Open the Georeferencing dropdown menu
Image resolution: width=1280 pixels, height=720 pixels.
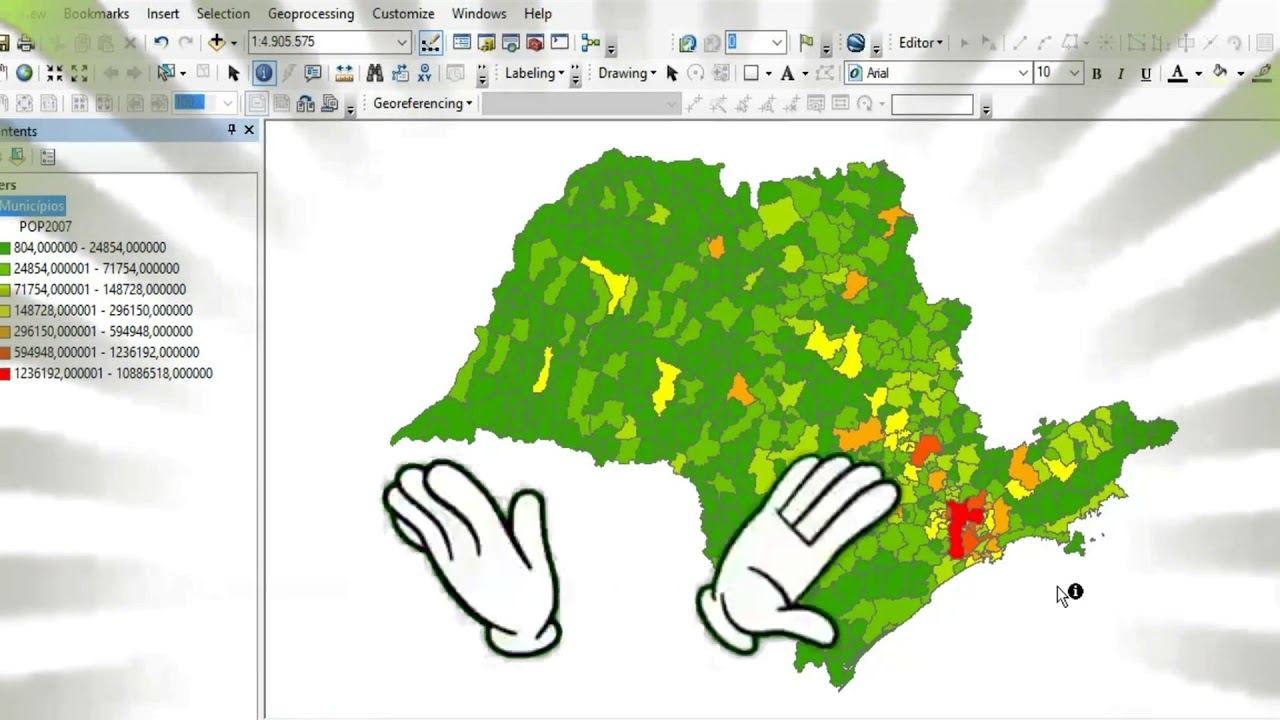[x=422, y=103]
